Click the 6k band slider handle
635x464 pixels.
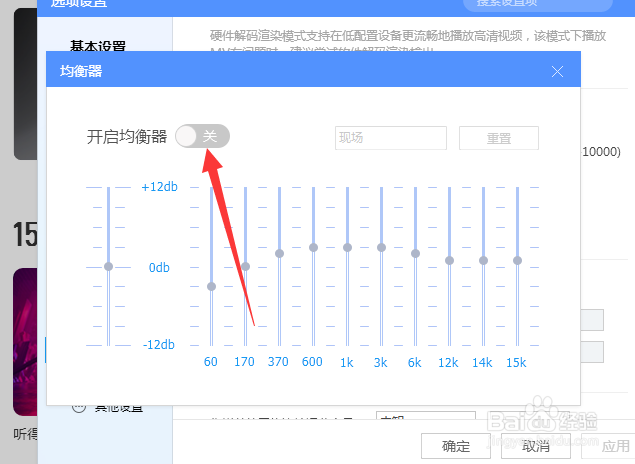[416, 253]
